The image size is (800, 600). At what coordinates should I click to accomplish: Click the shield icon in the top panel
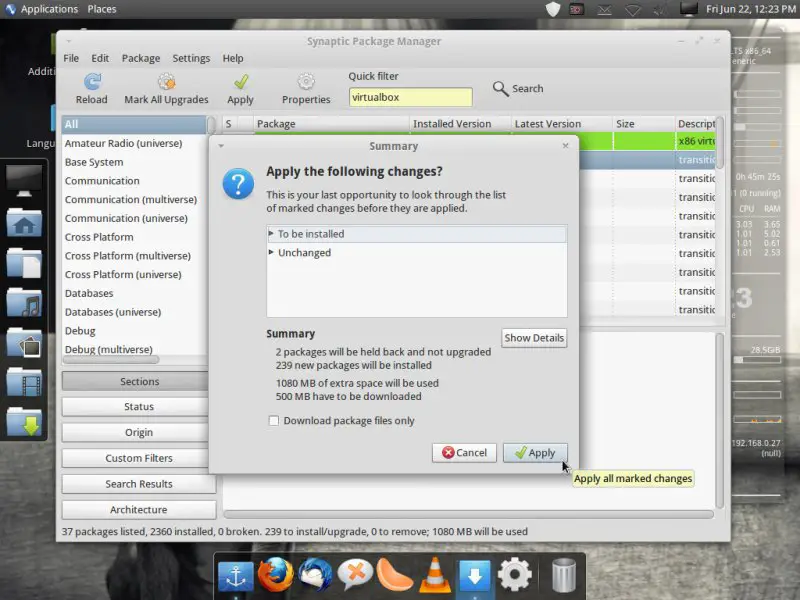(x=553, y=9)
